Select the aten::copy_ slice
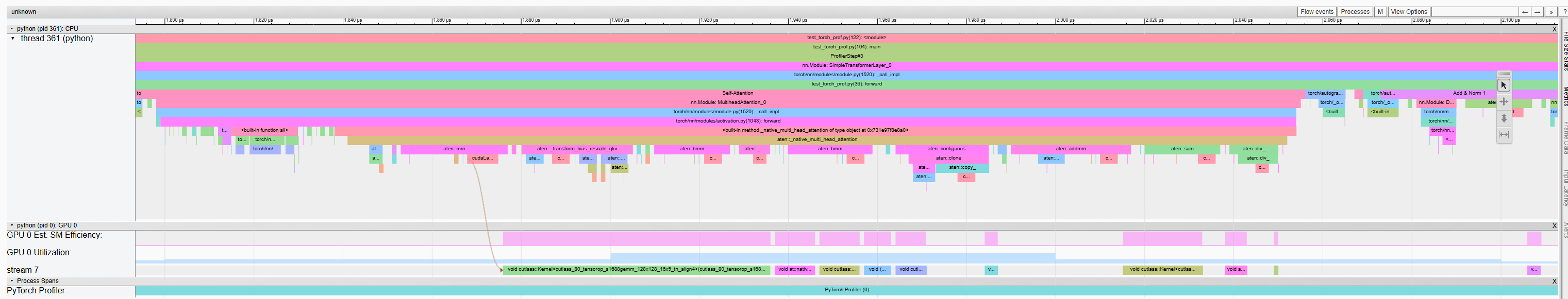 coord(962,167)
